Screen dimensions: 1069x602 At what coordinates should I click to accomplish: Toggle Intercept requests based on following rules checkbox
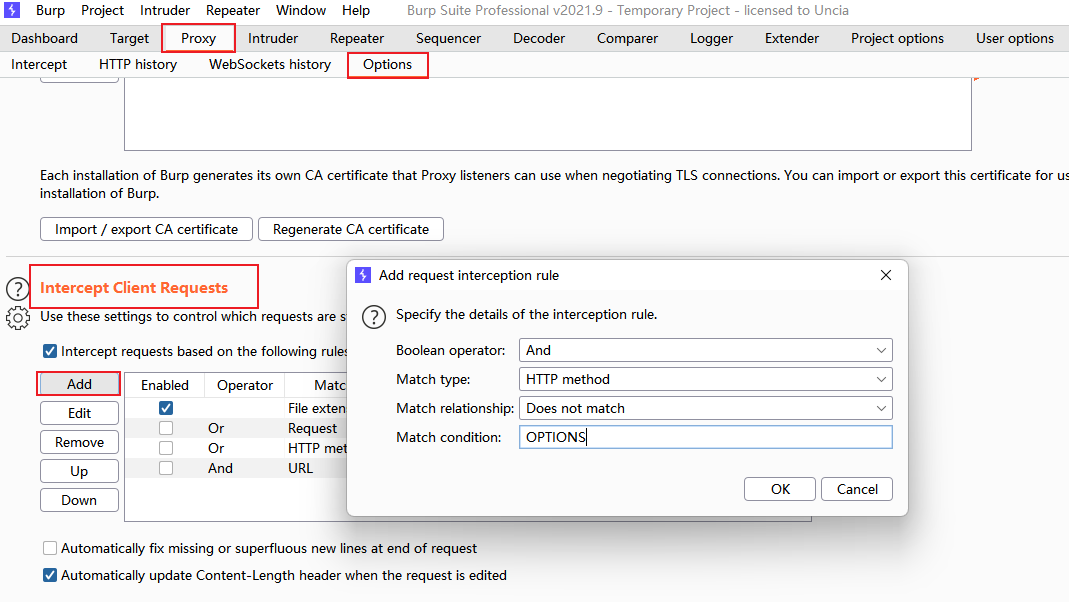coord(50,351)
